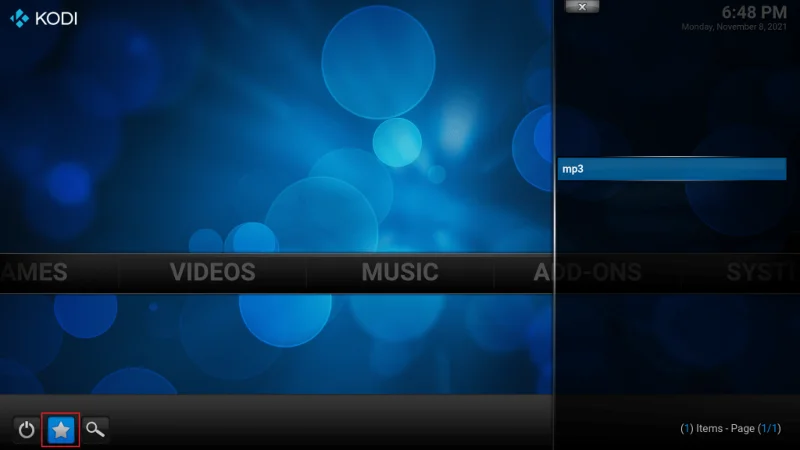Click the 6:48 PM clock
The width and height of the screenshot is (800, 450).
tap(754, 12)
